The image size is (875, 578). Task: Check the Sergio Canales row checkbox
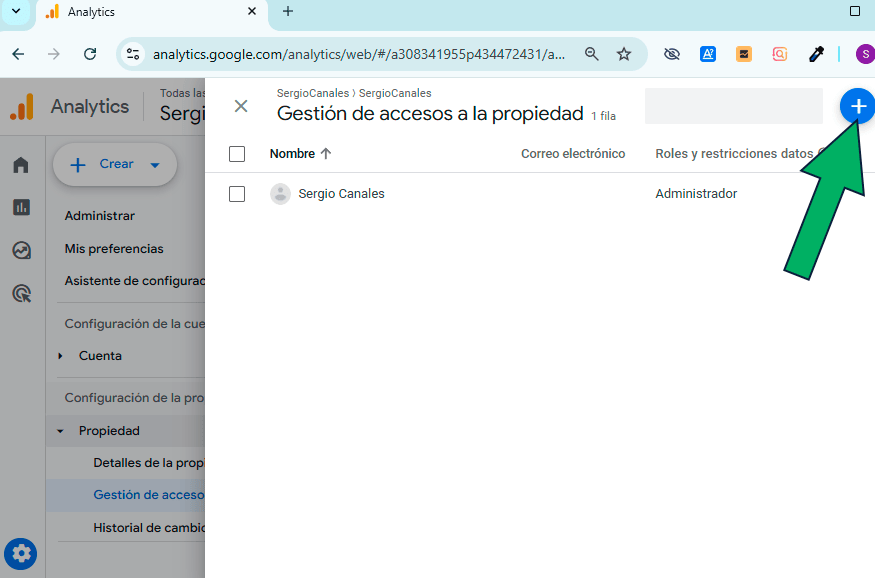[237, 194]
